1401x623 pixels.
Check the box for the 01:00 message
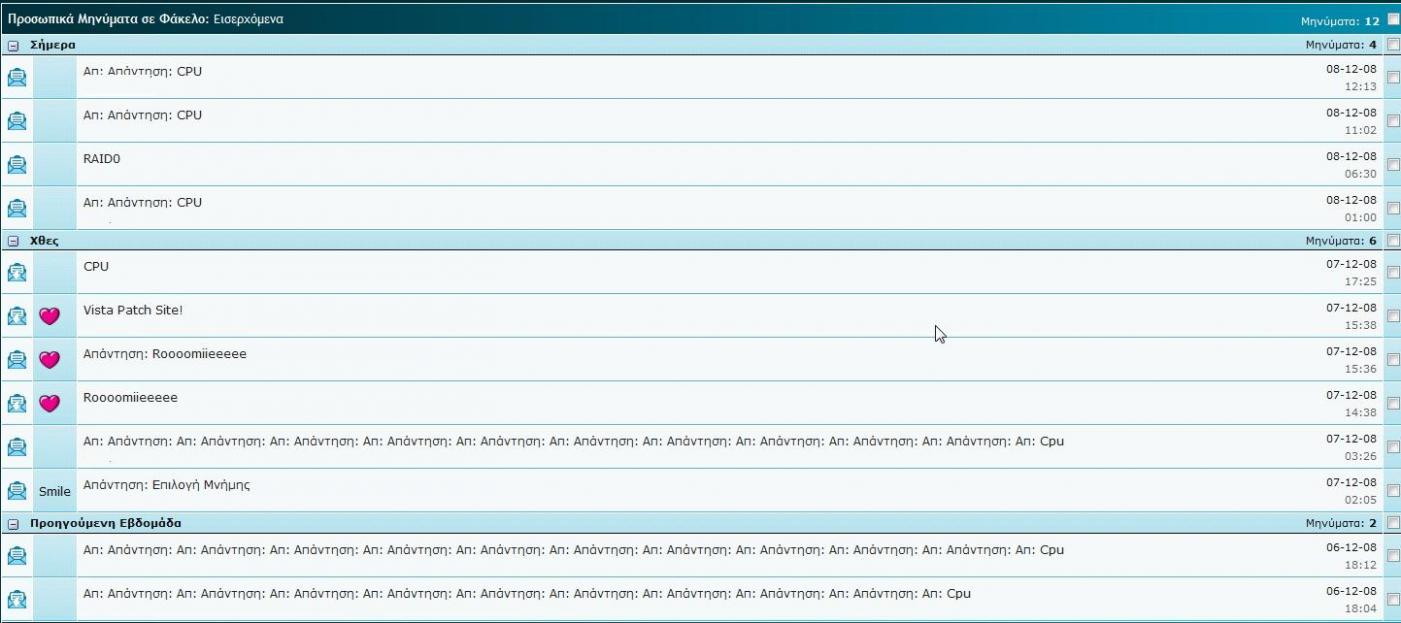[1394, 210]
